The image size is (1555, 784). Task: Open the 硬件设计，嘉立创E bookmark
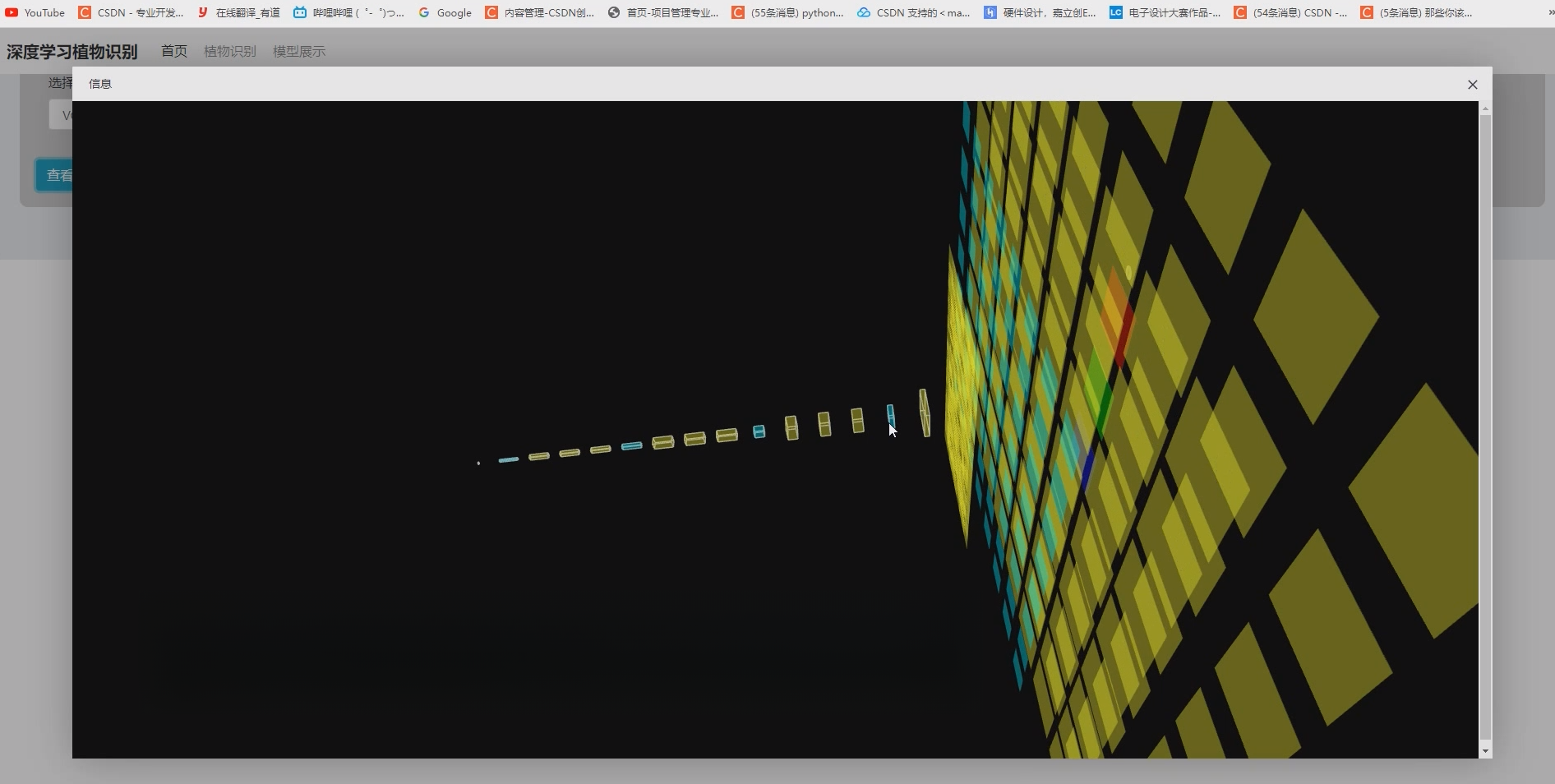(1040, 12)
